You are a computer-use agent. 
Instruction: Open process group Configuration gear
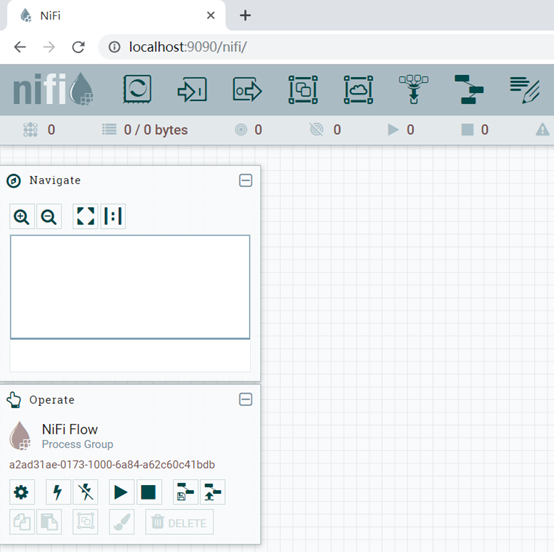point(22,492)
